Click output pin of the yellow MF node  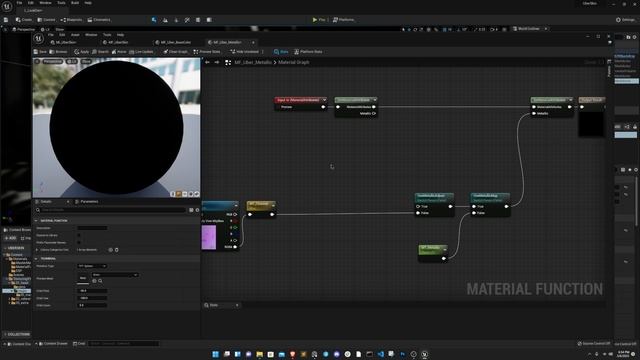click(x=272, y=214)
